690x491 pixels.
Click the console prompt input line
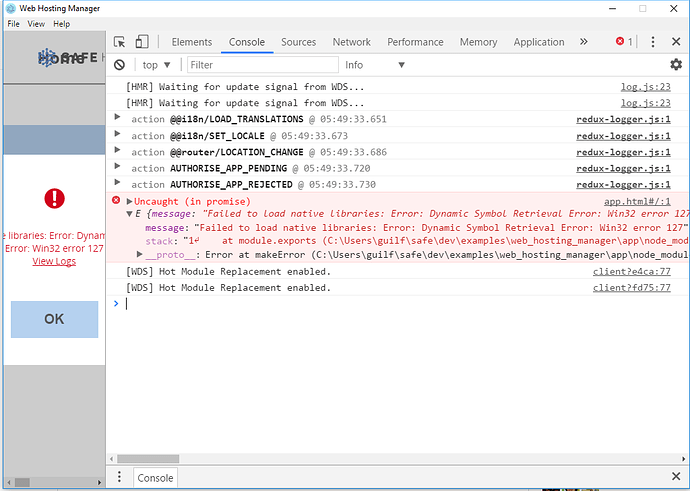[x=396, y=304]
